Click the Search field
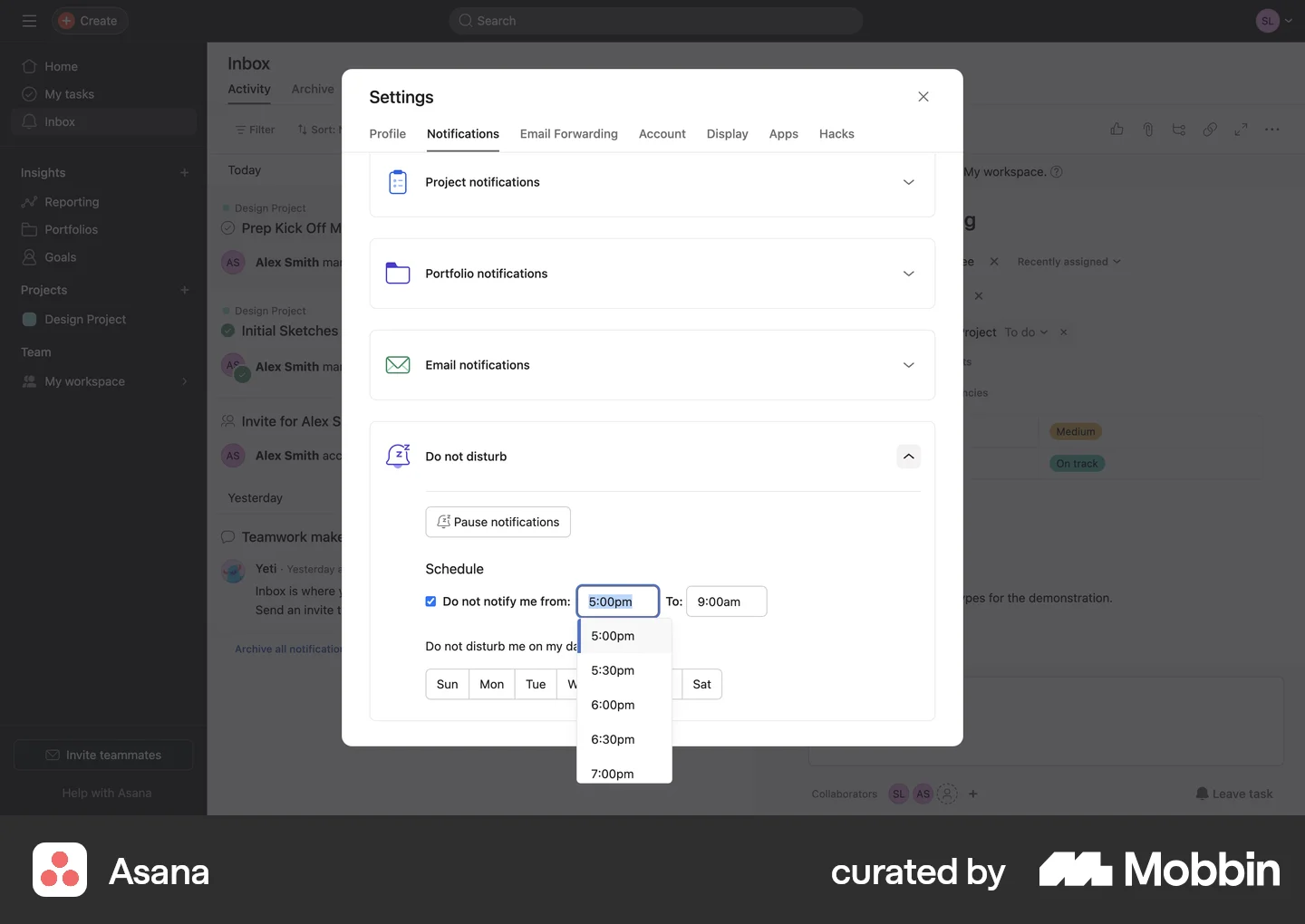 tap(656, 21)
